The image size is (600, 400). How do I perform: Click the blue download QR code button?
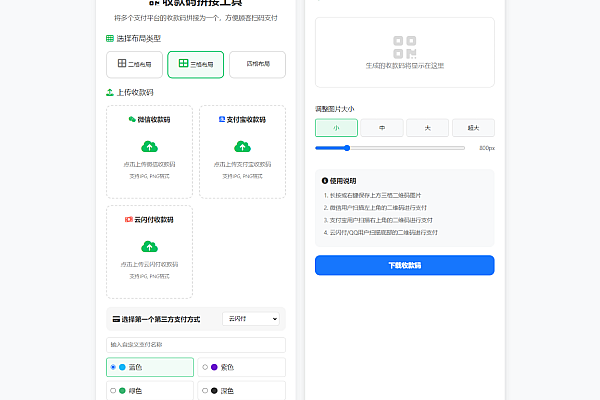pos(405,265)
